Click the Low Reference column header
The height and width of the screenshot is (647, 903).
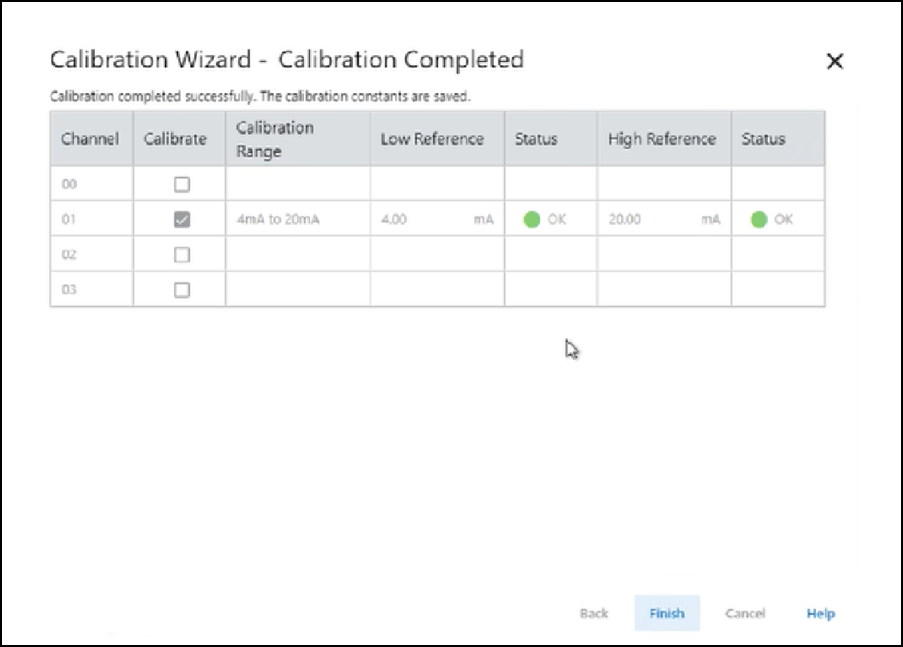pos(432,139)
